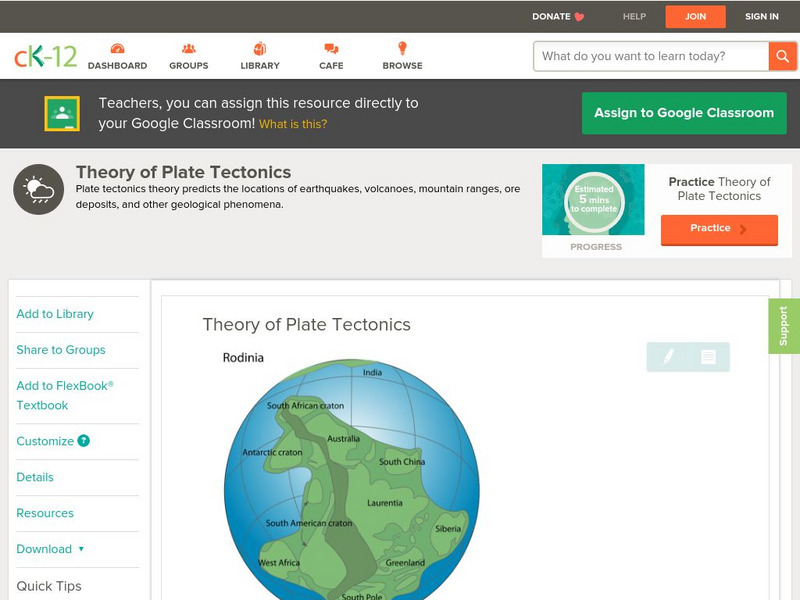Click Share to Groups link

[x=61, y=349]
